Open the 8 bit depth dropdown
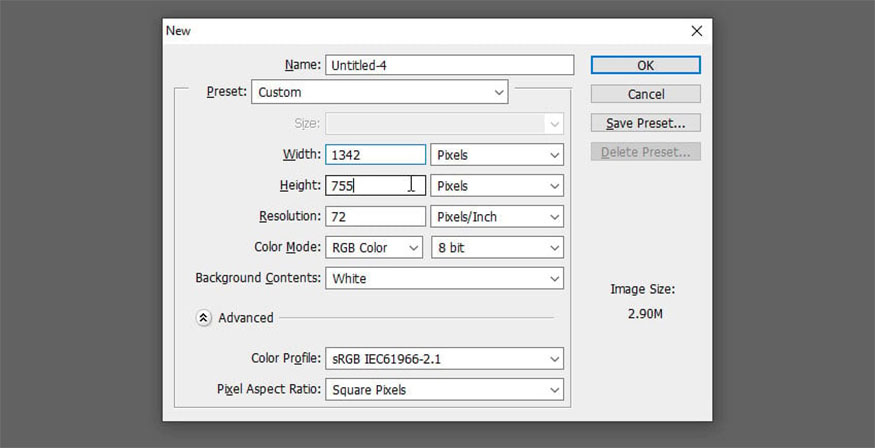Image resolution: width=875 pixels, height=448 pixels. point(497,247)
